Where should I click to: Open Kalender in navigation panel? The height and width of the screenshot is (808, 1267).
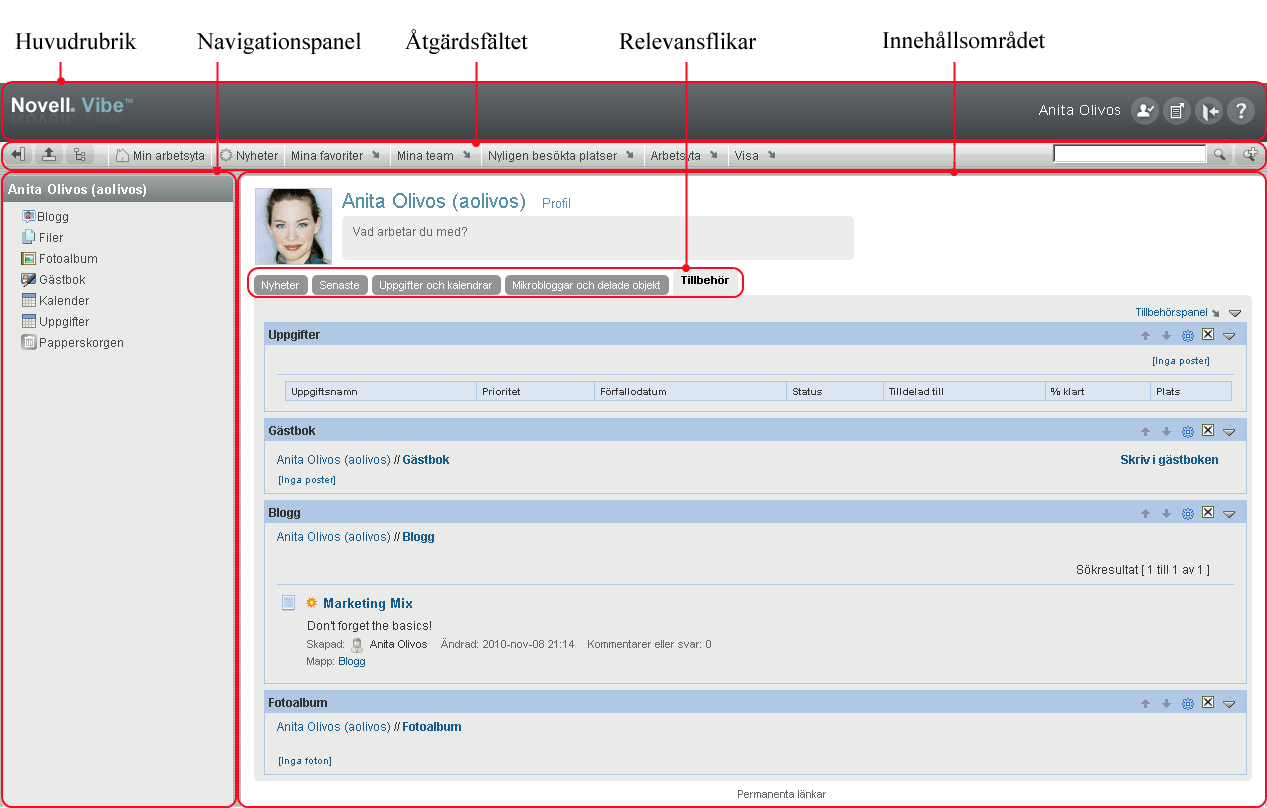(56, 301)
